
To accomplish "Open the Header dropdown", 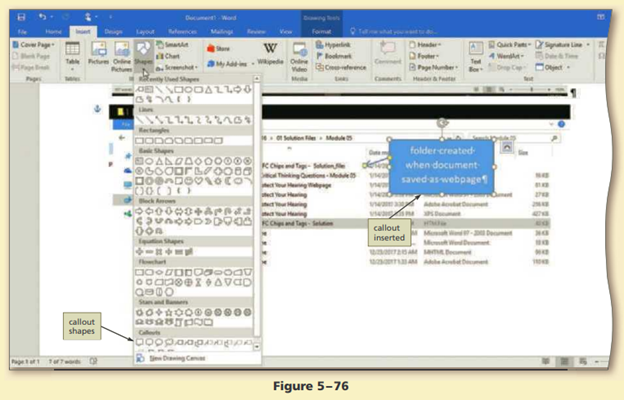I will (425, 45).
